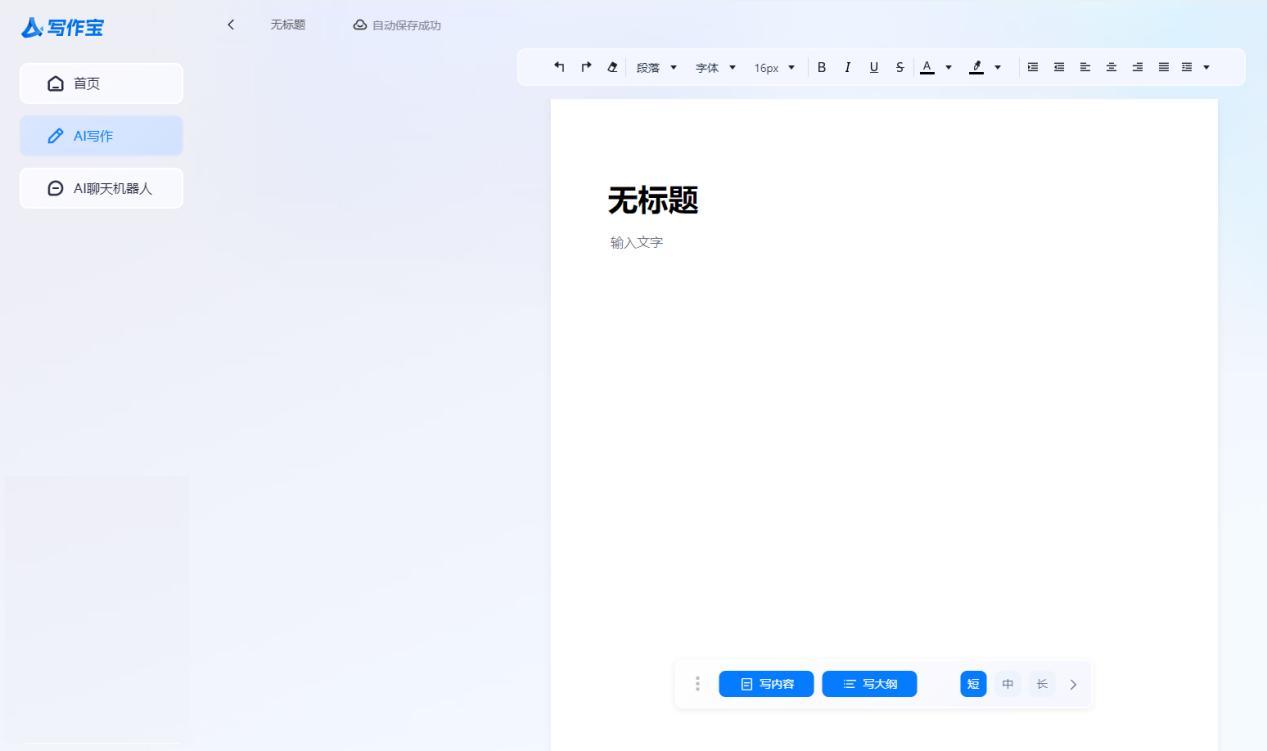Align text left
Image resolution: width=1267 pixels, height=751 pixels.
1085,67
